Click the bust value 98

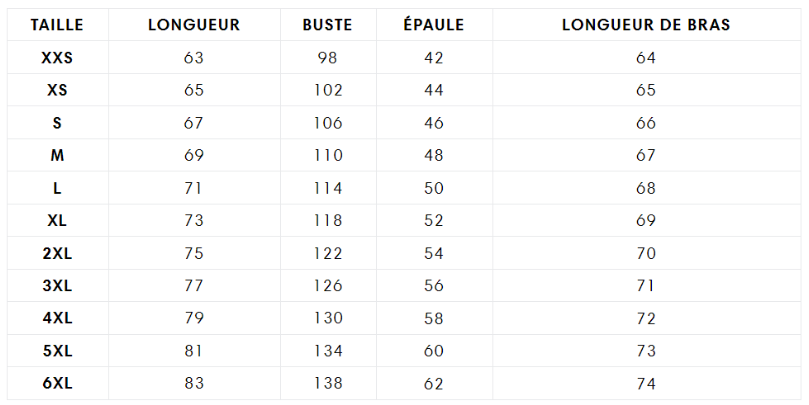328,58
